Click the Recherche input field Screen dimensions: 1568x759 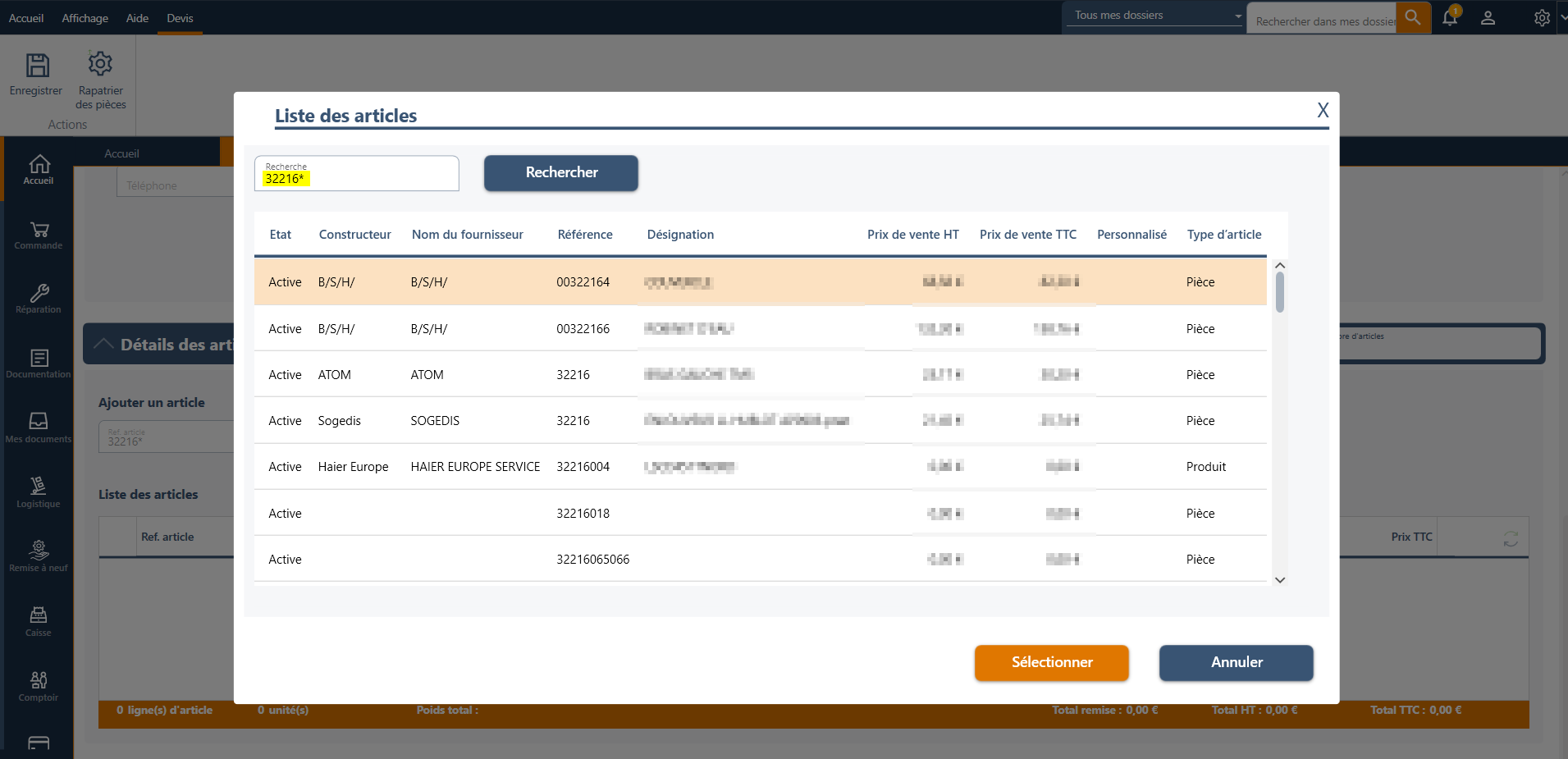click(357, 173)
